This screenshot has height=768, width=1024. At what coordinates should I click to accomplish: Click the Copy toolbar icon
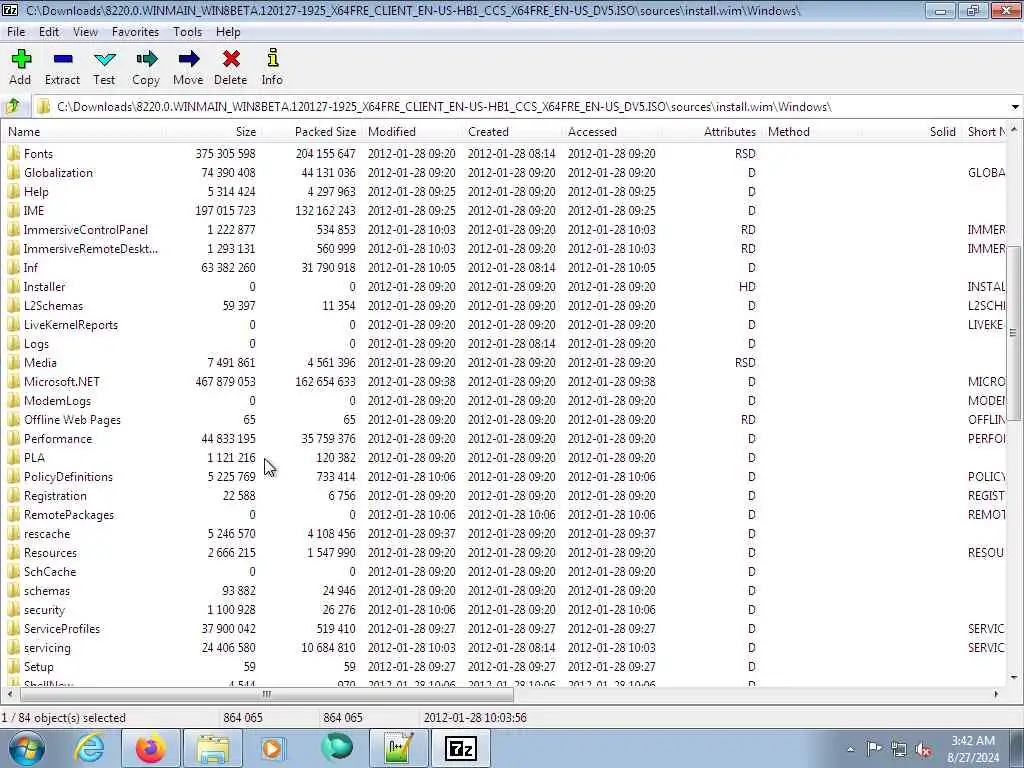(146, 59)
